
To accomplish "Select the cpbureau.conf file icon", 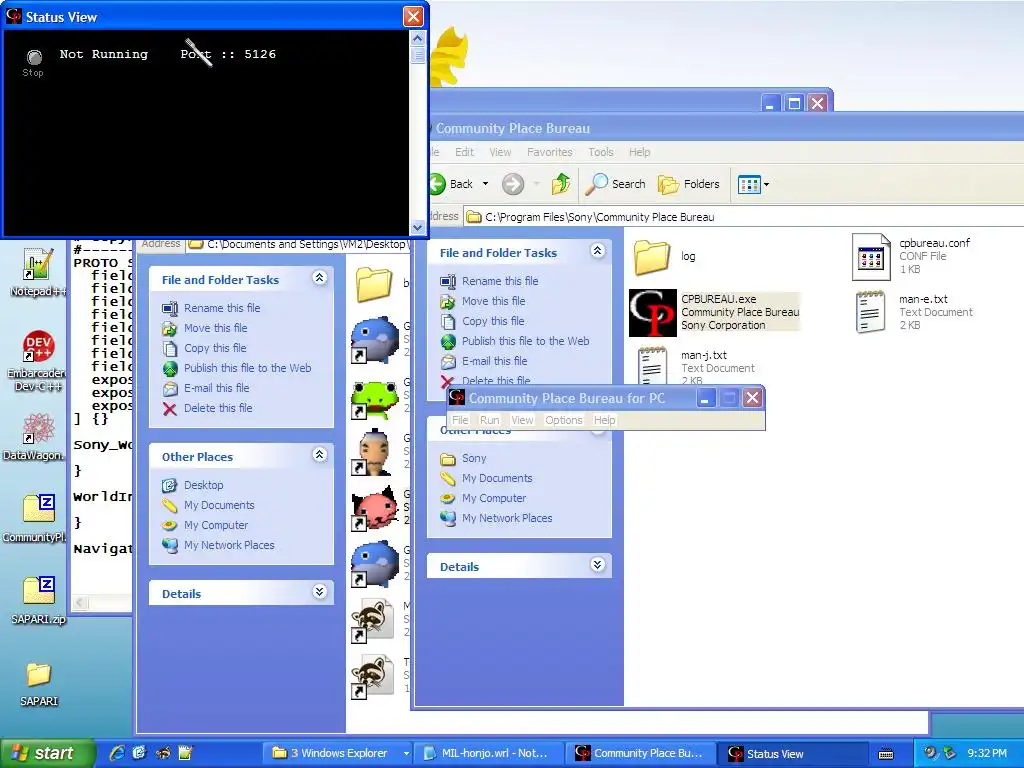I will click(x=871, y=257).
